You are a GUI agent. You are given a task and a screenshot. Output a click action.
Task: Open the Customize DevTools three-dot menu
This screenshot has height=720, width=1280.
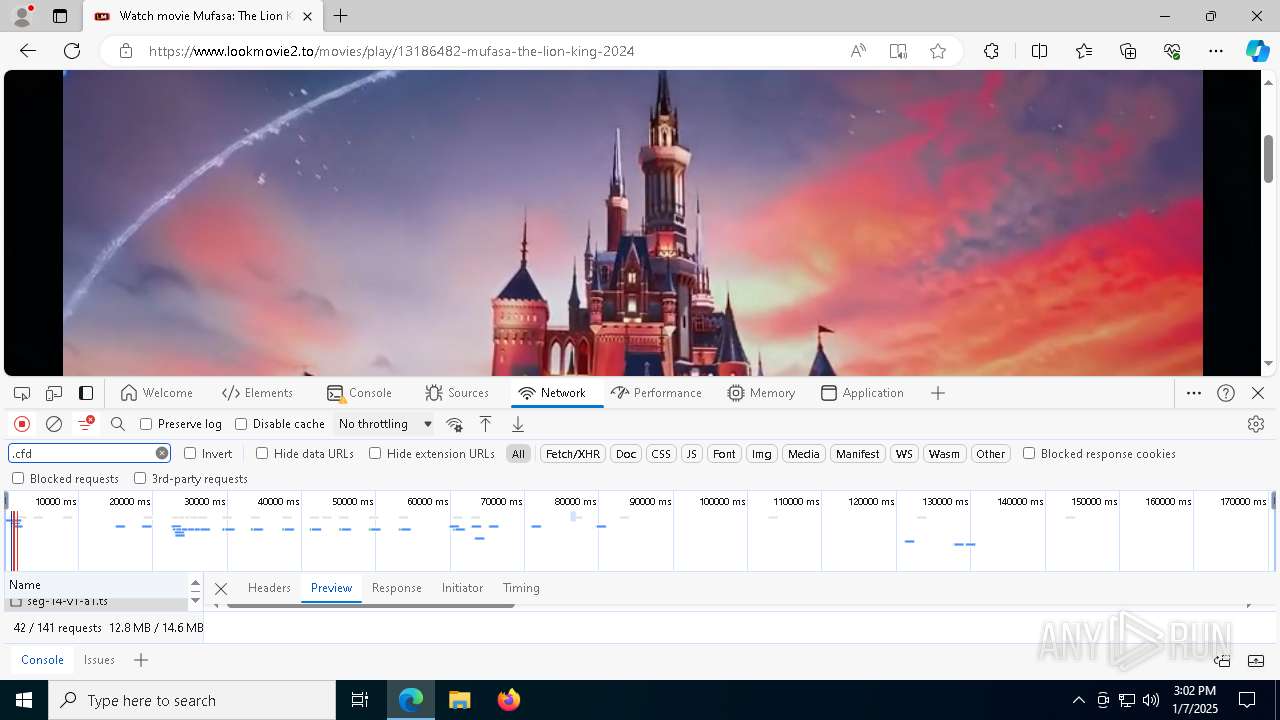(1194, 393)
